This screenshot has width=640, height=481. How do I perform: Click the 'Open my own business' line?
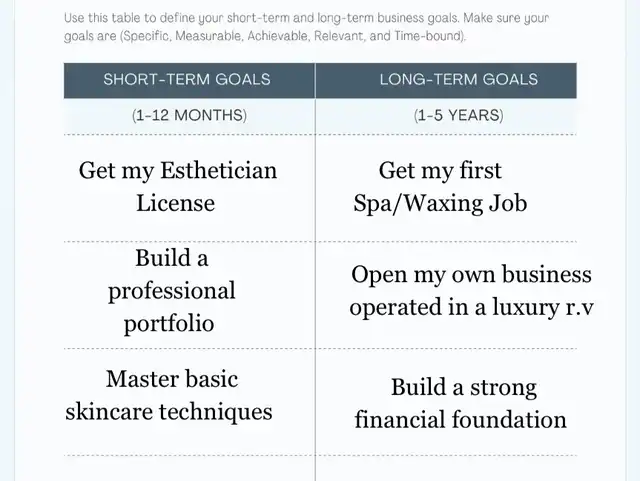click(472, 274)
